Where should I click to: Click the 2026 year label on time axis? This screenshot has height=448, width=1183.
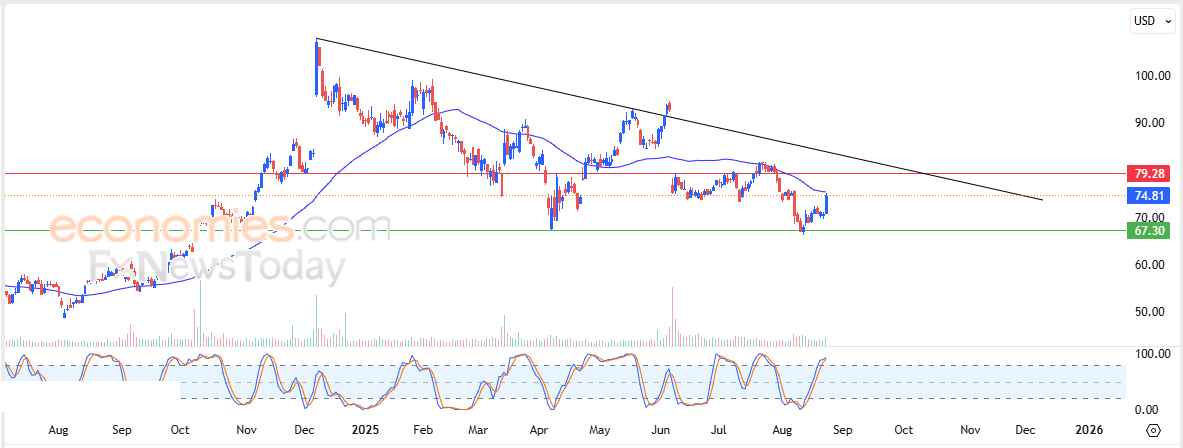click(x=1089, y=430)
